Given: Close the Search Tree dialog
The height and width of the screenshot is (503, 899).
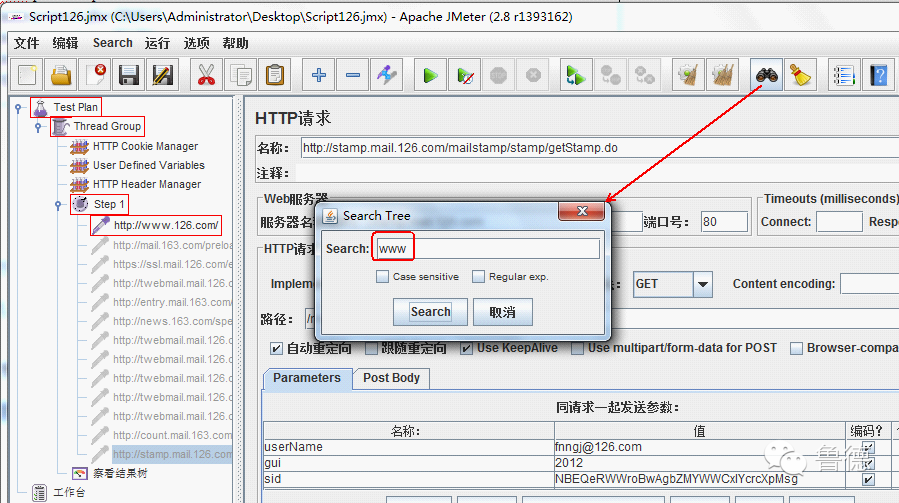Looking at the screenshot, I should point(581,211).
